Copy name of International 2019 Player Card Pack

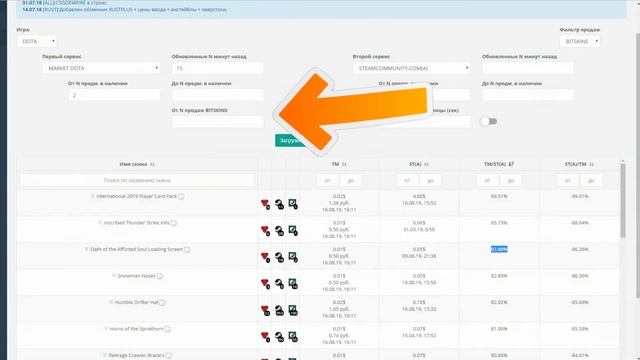click(181, 196)
